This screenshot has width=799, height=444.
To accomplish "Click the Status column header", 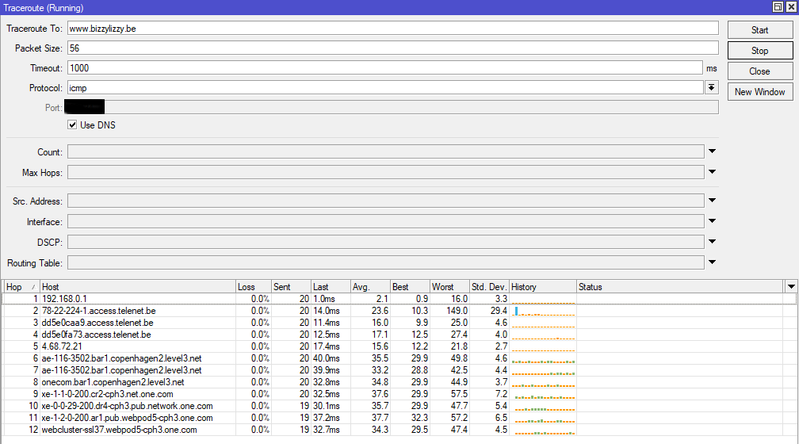I will [681, 286].
